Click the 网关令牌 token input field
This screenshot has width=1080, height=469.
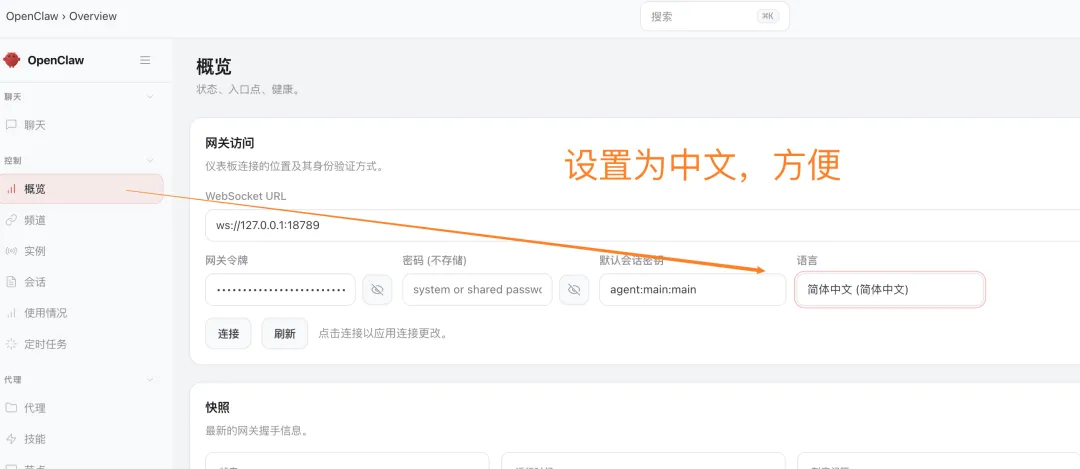[280, 290]
